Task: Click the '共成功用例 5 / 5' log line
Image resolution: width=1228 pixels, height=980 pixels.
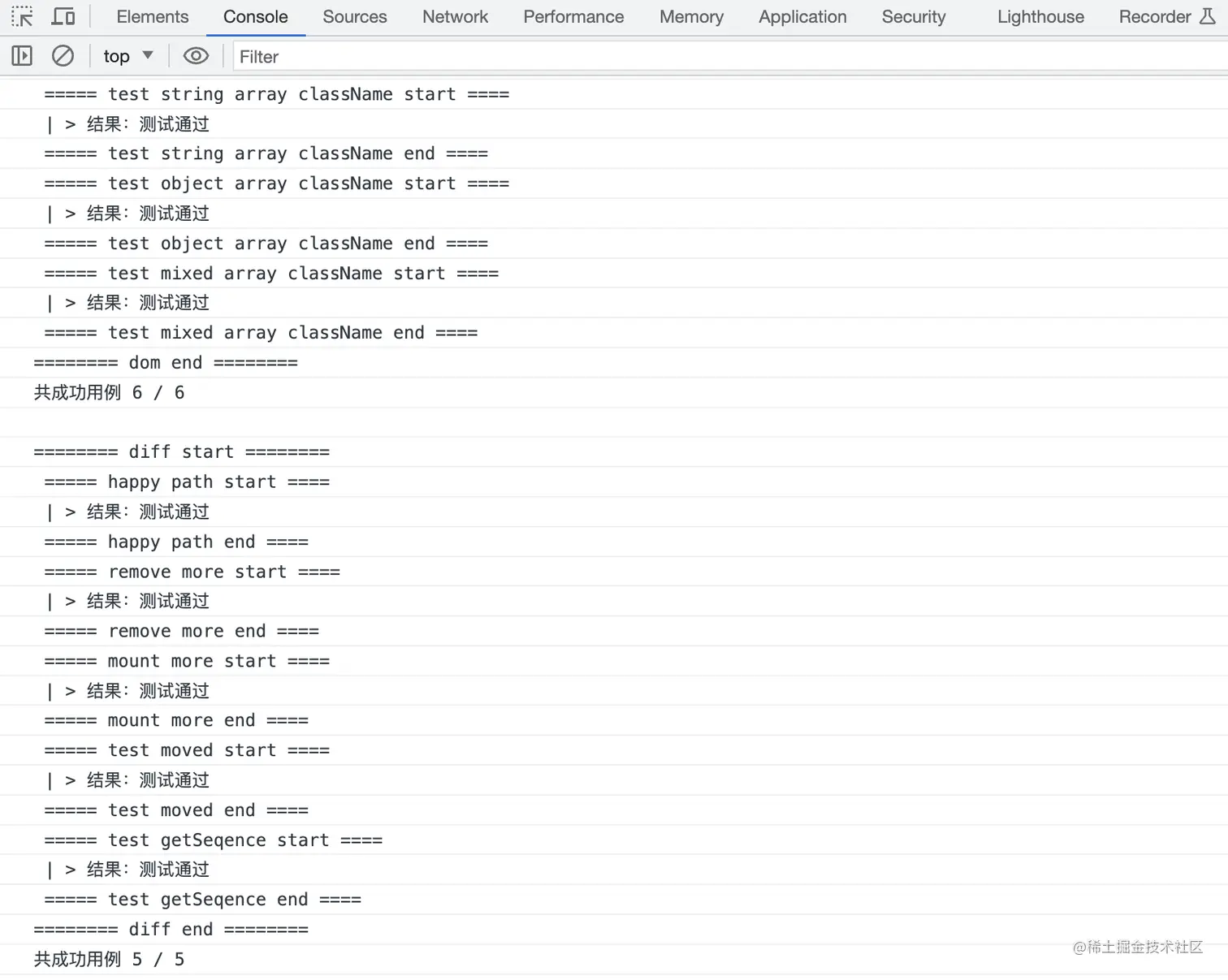Action: click(614, 960)
